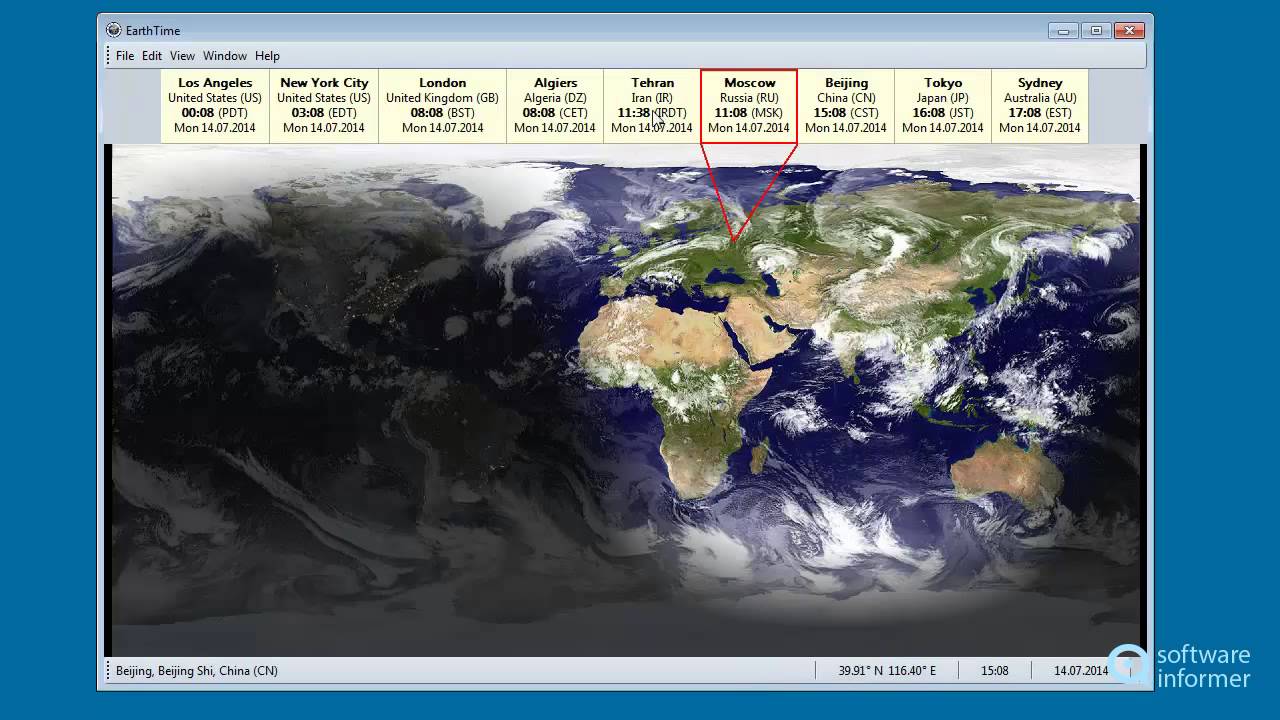The height and width of the screenshot is (720, 1280).
Task: Select the Los Angeles clock panel
Action: coord(215,106)
